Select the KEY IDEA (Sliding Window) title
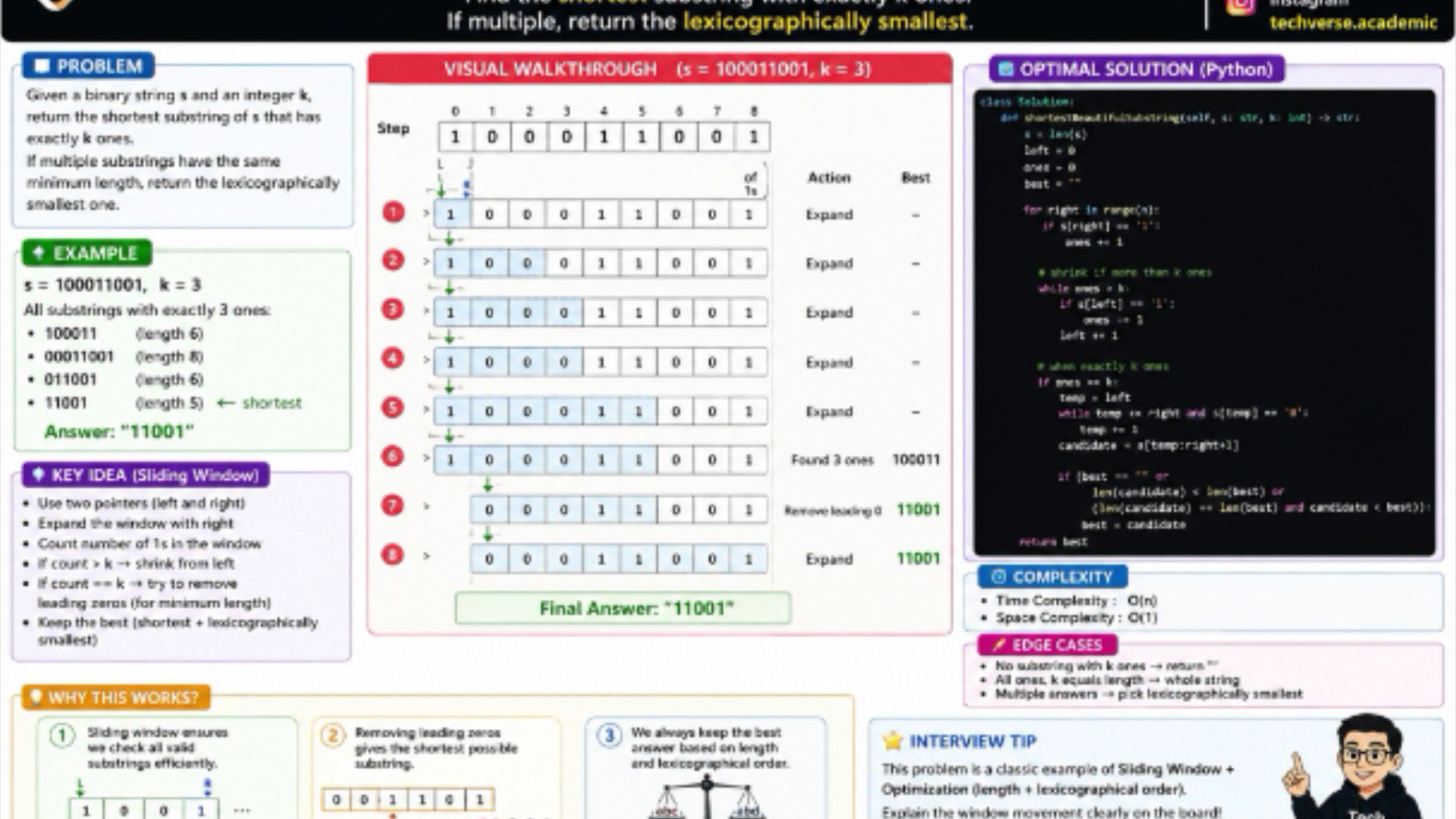This screenshot has width=1456, height=819. point(155,475)
